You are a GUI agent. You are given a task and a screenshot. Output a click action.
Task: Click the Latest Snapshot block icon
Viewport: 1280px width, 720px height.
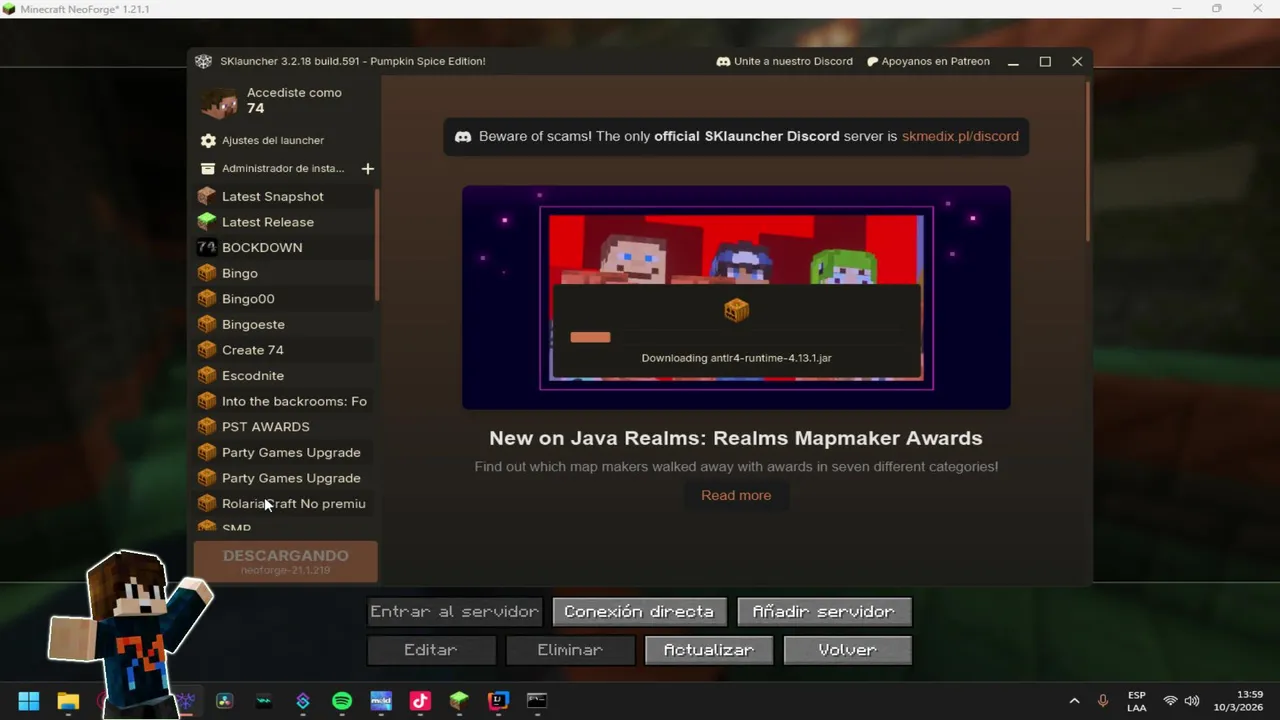207,196
